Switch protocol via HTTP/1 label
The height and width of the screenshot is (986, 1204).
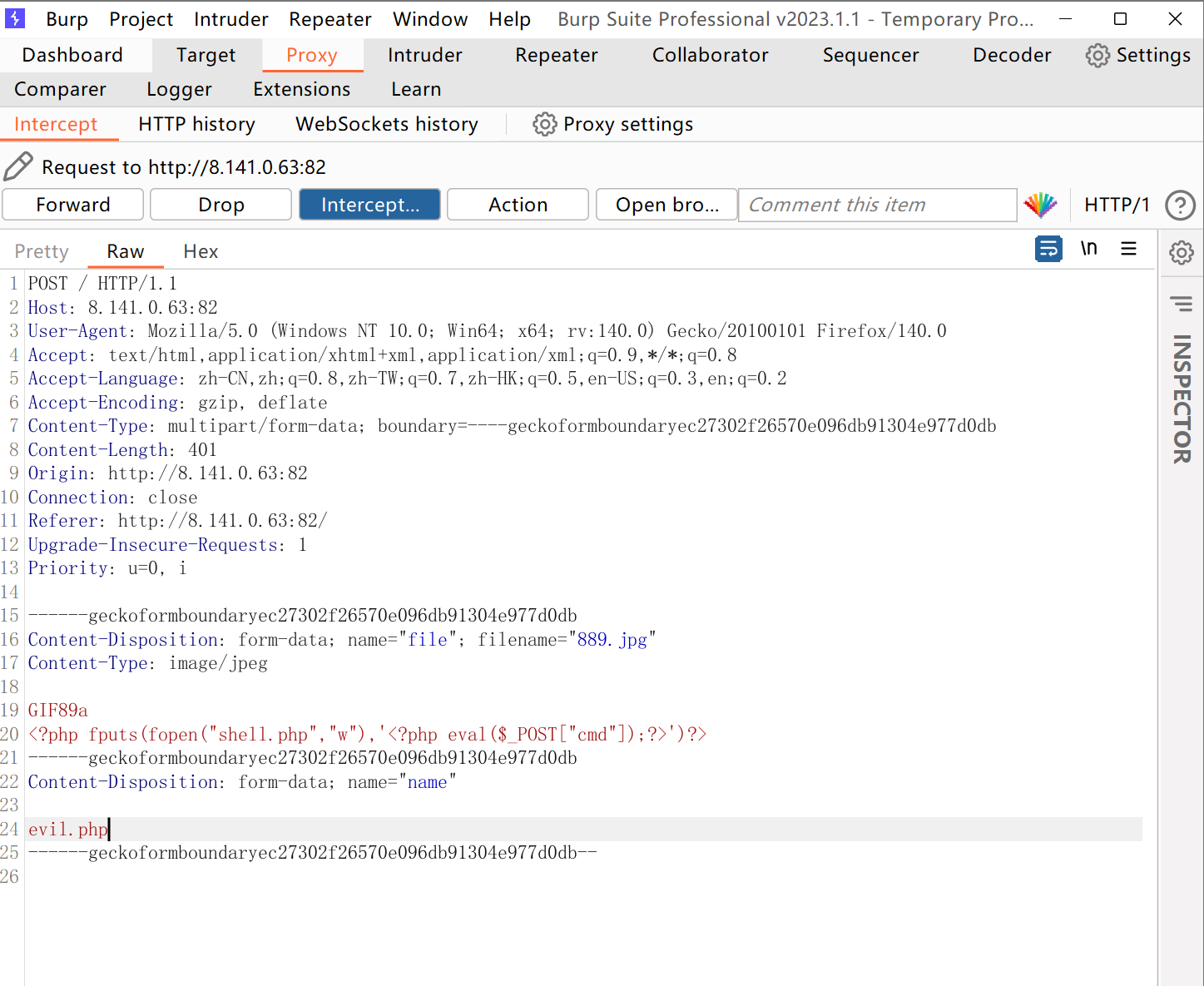[x=1117, y=205]
